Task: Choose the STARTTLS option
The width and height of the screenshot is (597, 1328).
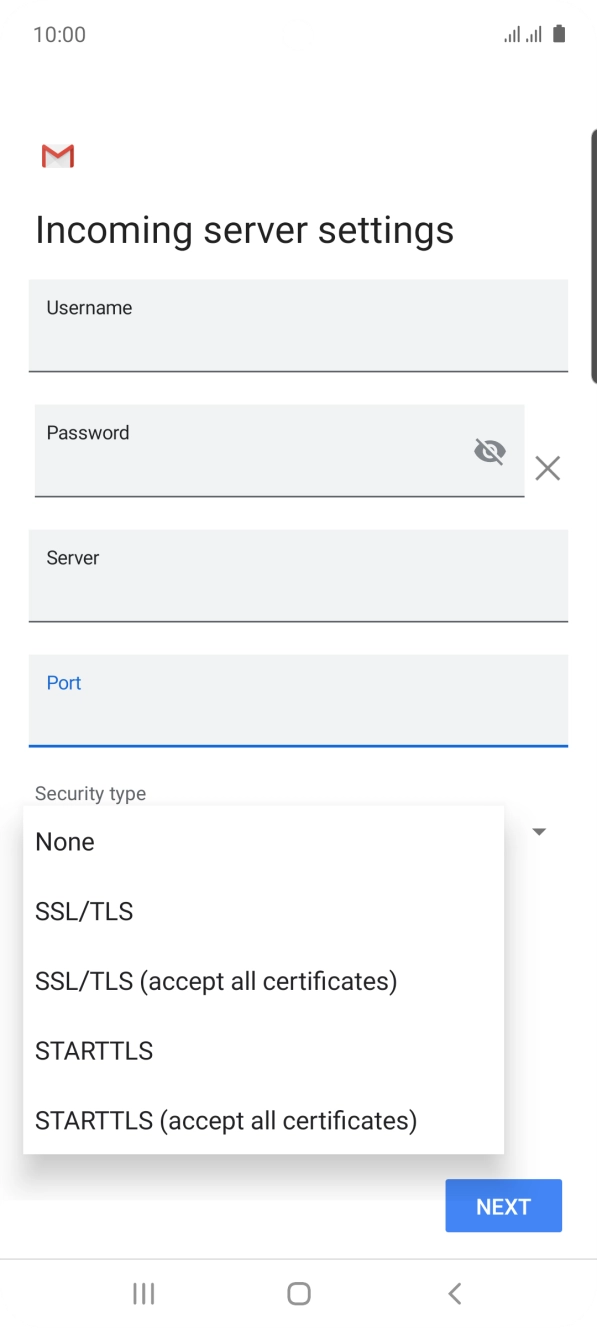Action: (263, 1051)
